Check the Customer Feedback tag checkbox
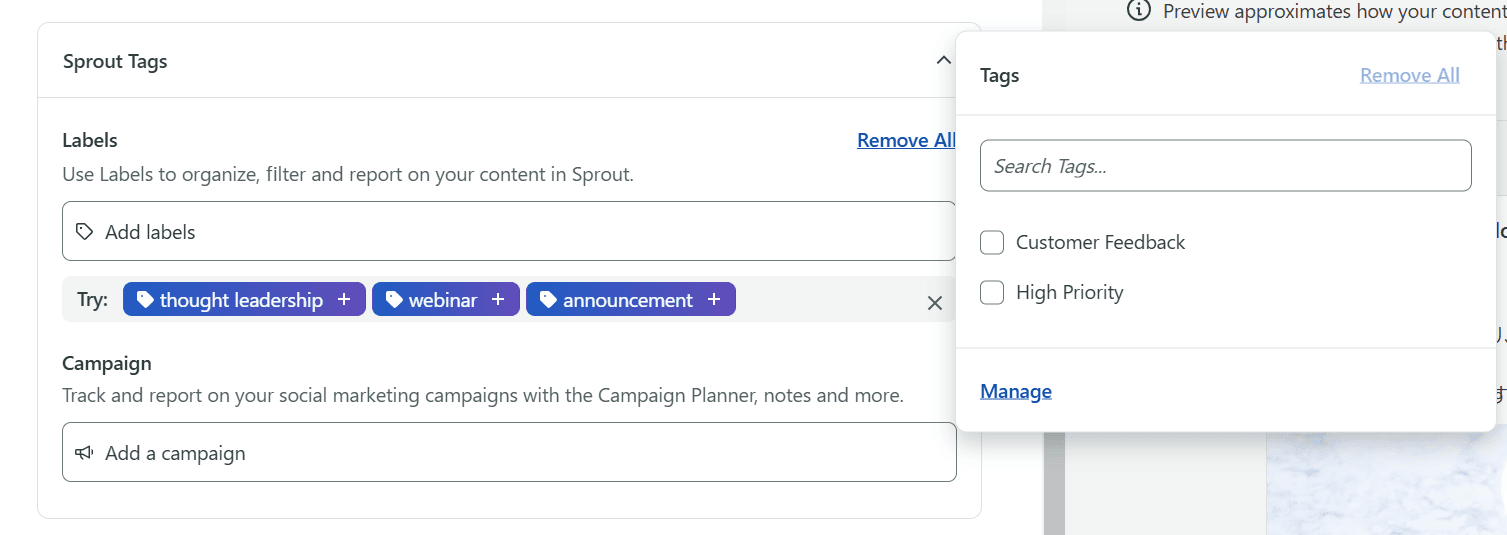 (x=992, y=242)
